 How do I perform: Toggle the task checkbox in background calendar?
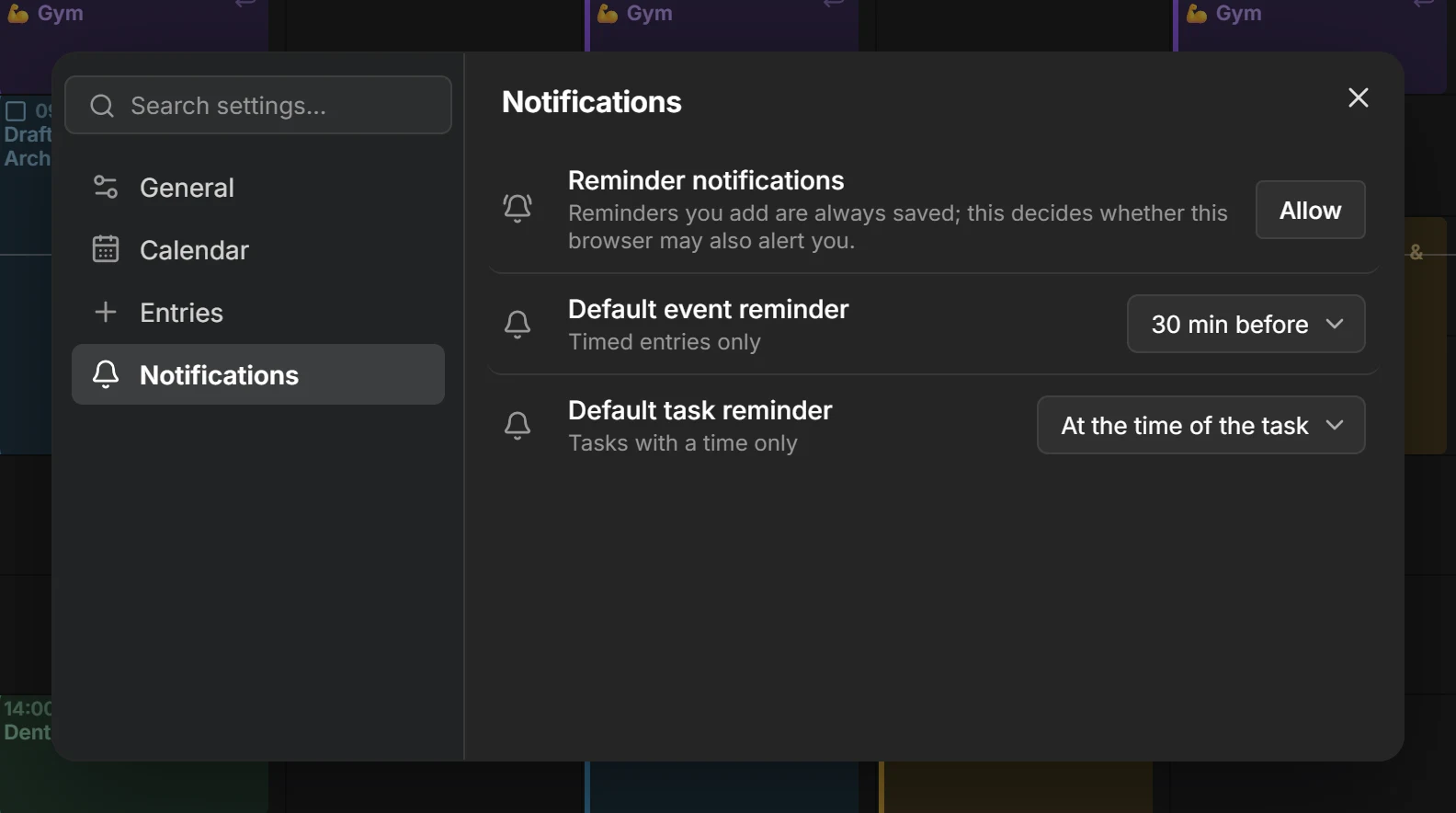click(x=16, y=111)
